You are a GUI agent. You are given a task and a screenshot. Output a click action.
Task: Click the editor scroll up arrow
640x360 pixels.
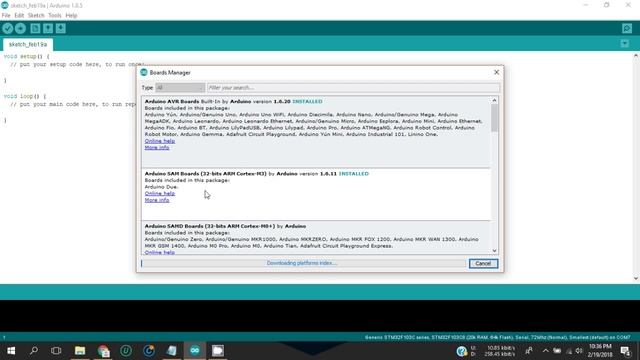pyautogui.click(x=636, y=56)
